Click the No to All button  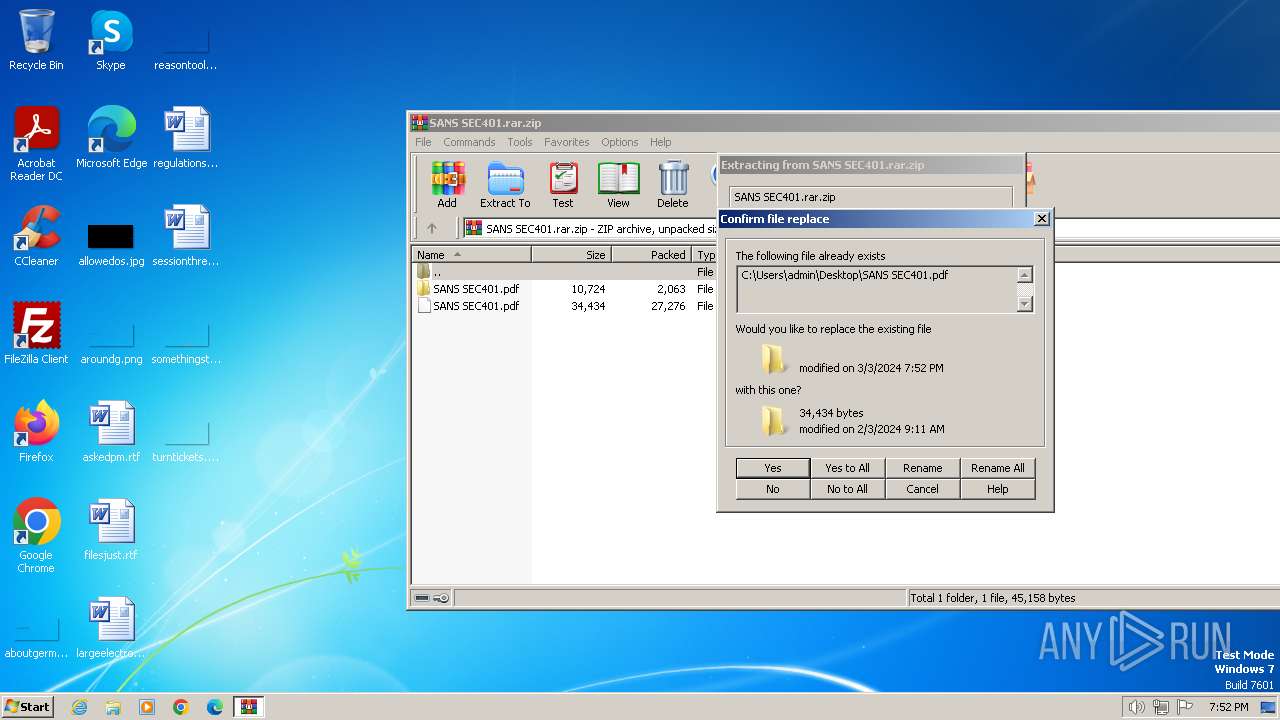(x=847, y=489)
